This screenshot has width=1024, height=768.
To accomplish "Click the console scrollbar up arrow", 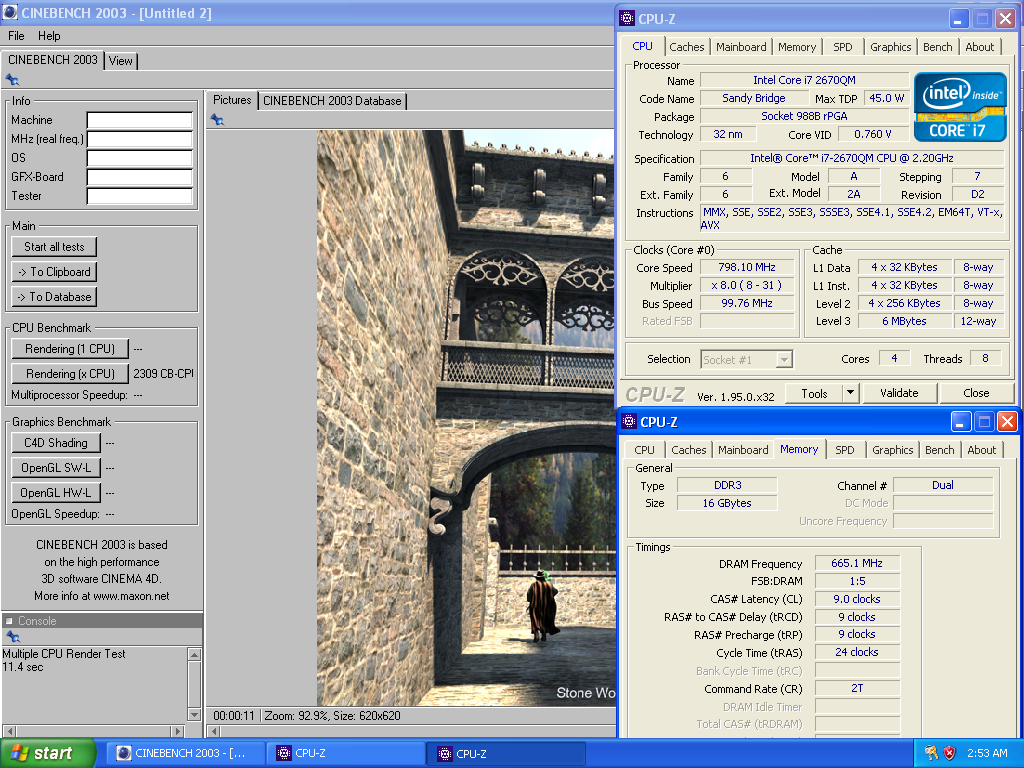I will pyautogui.click(x=194, y=654).
